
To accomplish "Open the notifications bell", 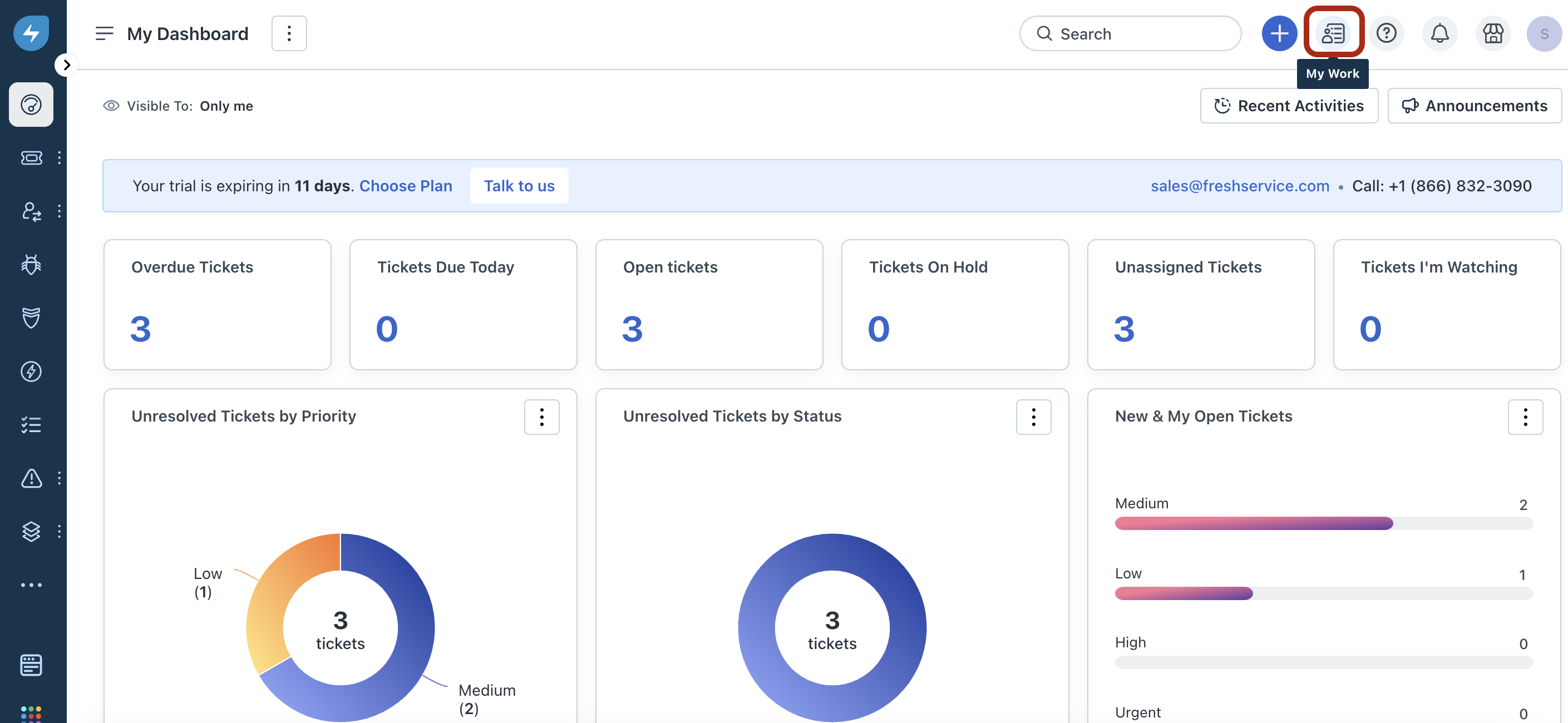I will (x=1439, y=33).
